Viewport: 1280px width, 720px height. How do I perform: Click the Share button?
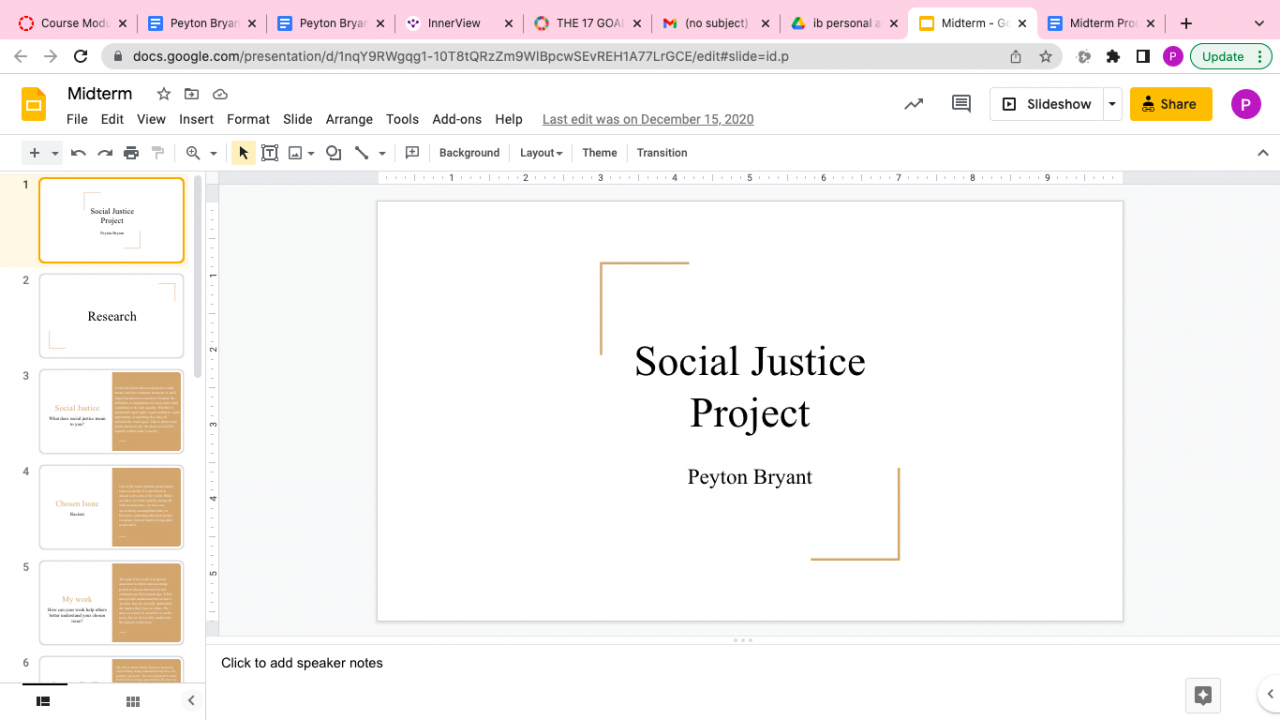1170,104
